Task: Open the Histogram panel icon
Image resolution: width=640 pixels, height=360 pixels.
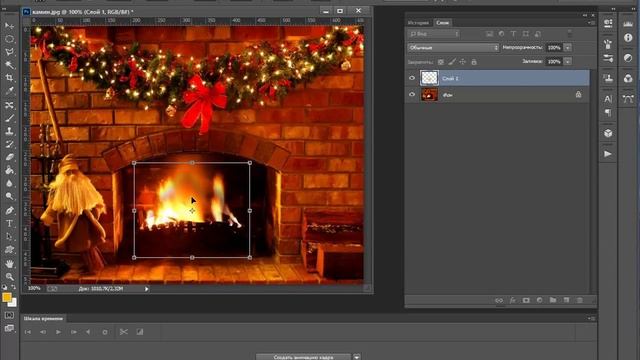Action: pyautogui.click(x=628, y=24)
